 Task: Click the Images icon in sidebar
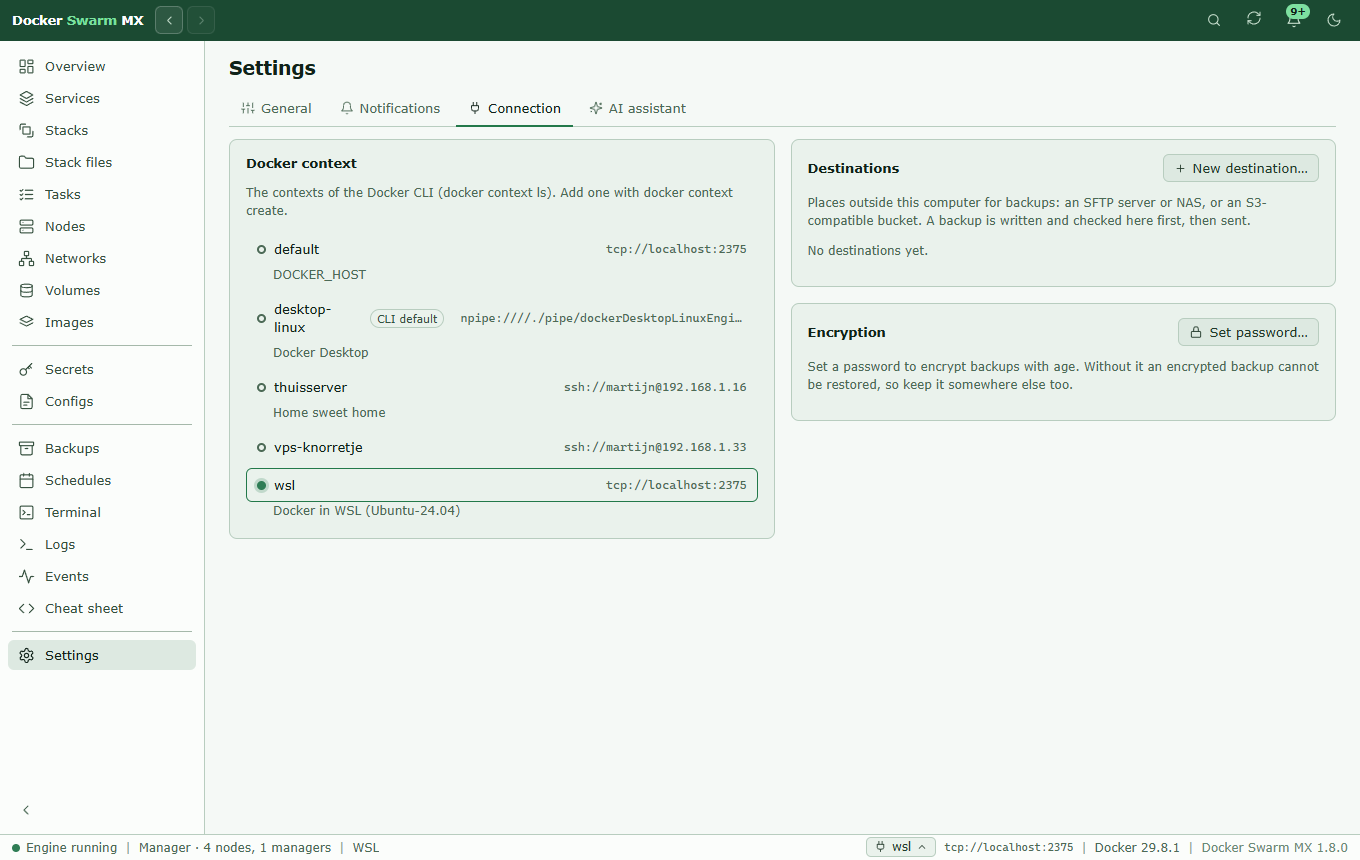(x=27, y=322)
